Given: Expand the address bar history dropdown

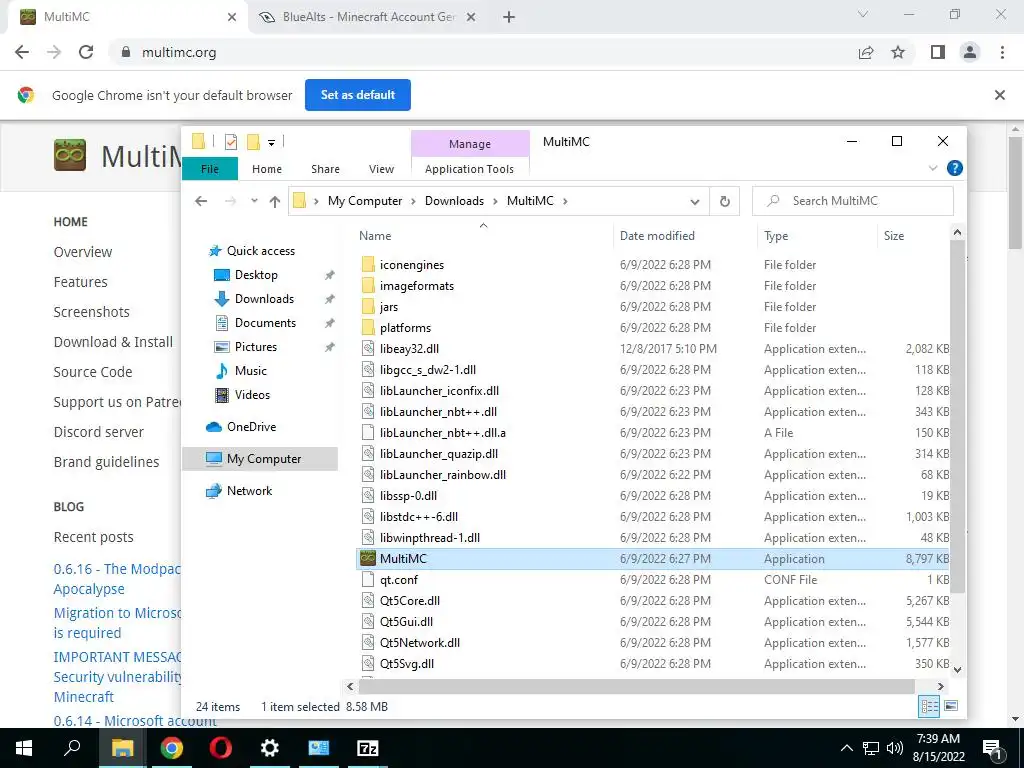Looking at the screenshot, I should [695, 202].
